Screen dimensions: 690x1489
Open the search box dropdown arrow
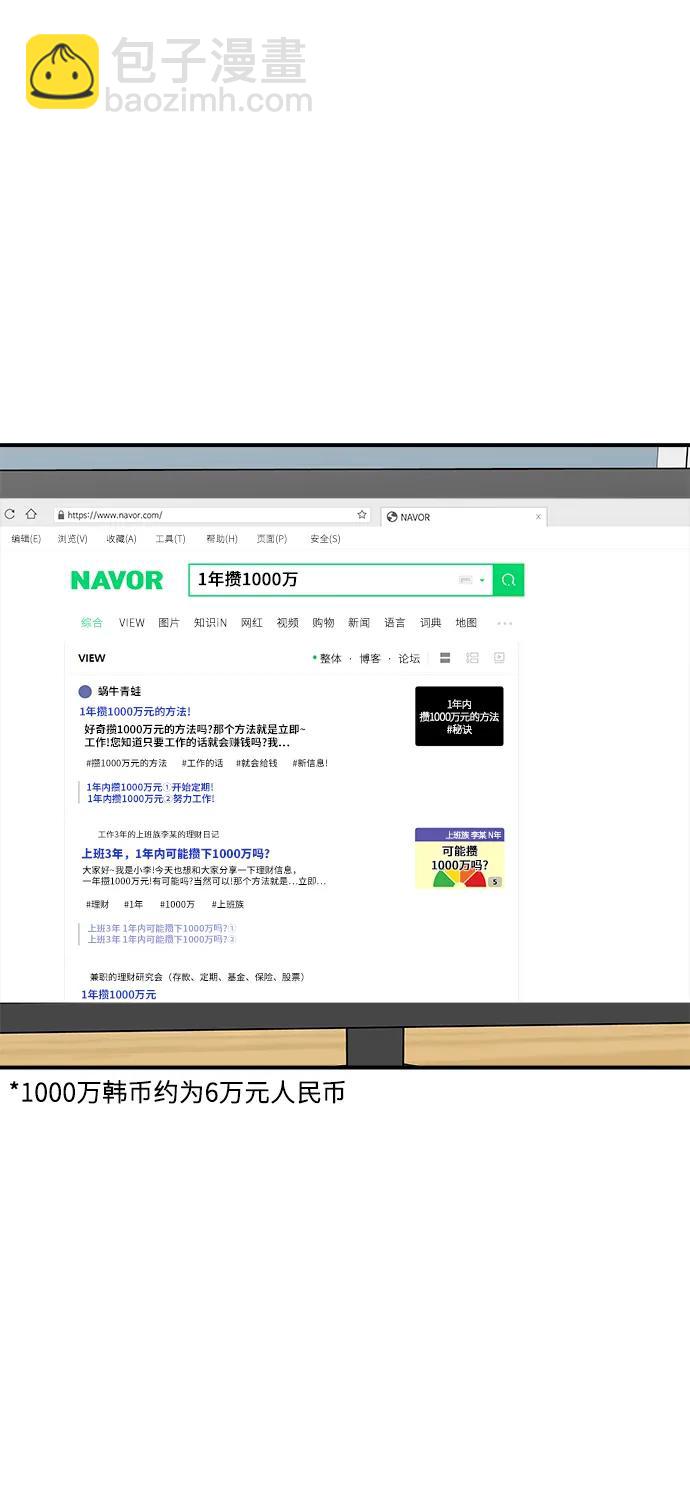click(482, 580)
